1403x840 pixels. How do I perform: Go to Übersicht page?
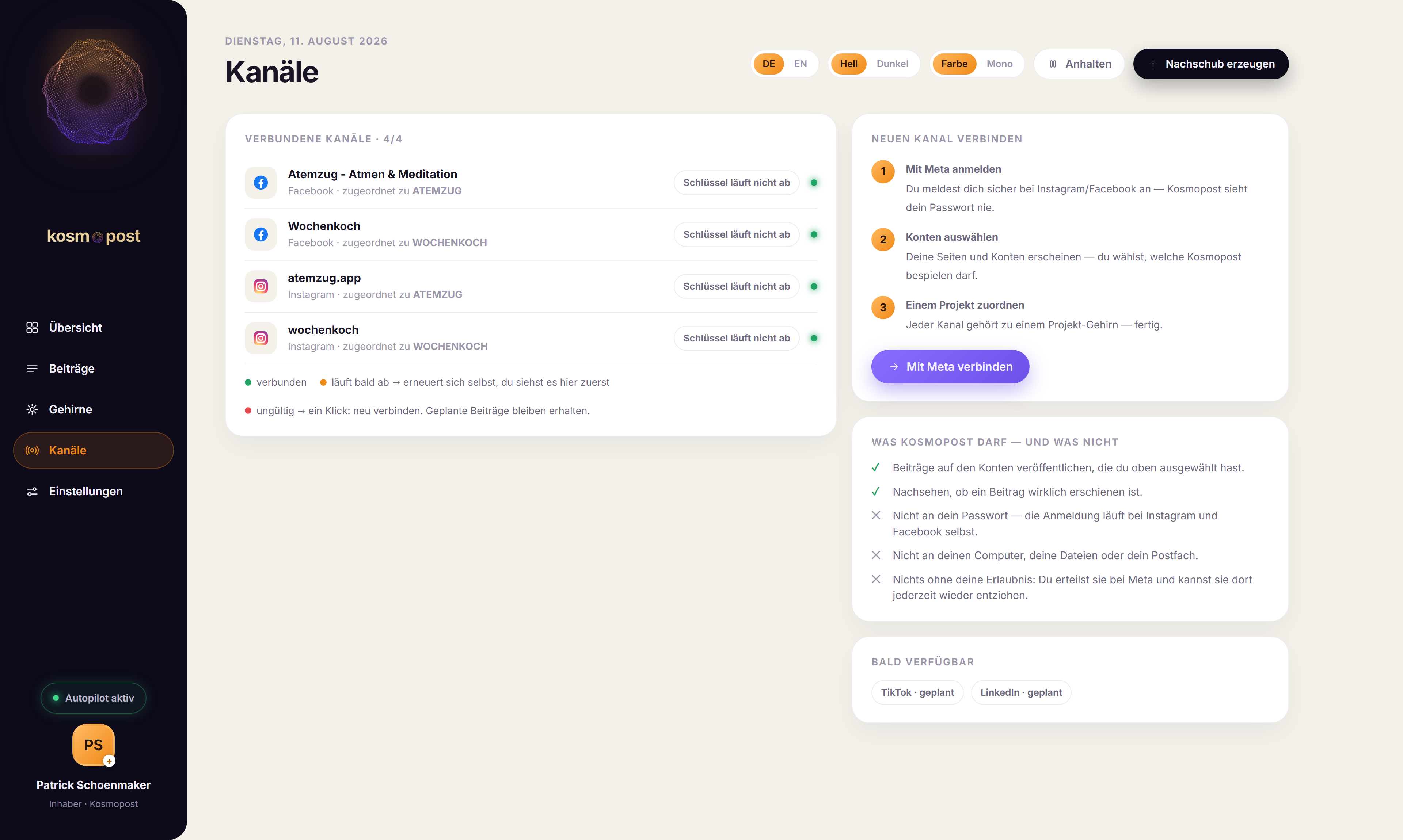(x=94, y=328)
